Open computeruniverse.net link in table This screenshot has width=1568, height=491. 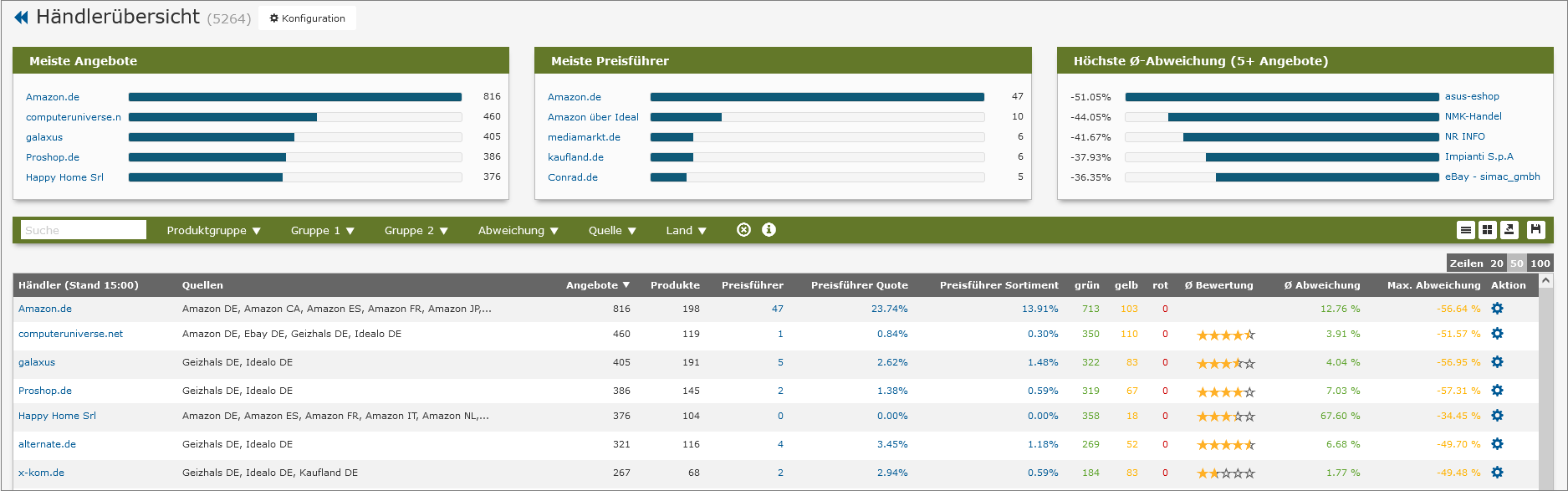(70, 334)
